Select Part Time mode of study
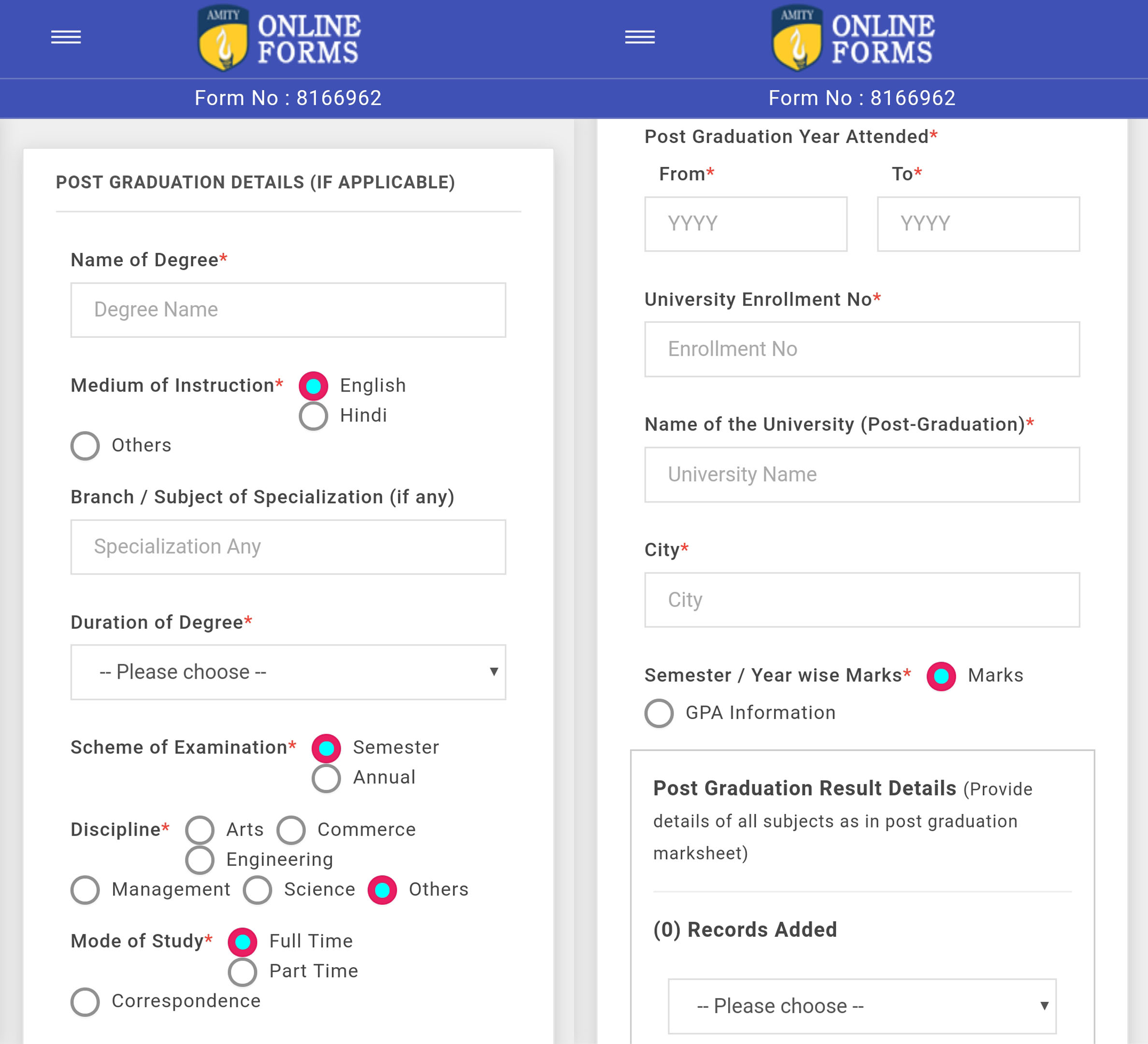This screenshot has width=1148, height=1044. pos(243,971)
